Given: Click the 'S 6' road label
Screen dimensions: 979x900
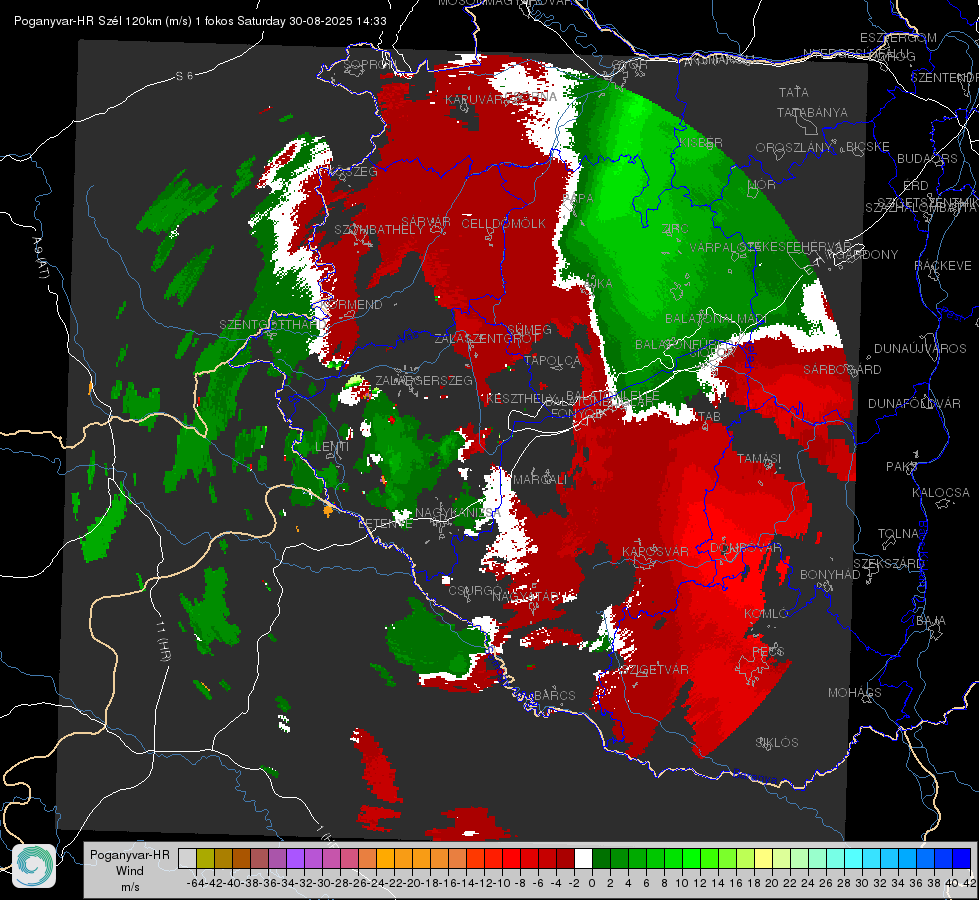Looking at the screenshot, I should 184,76.
